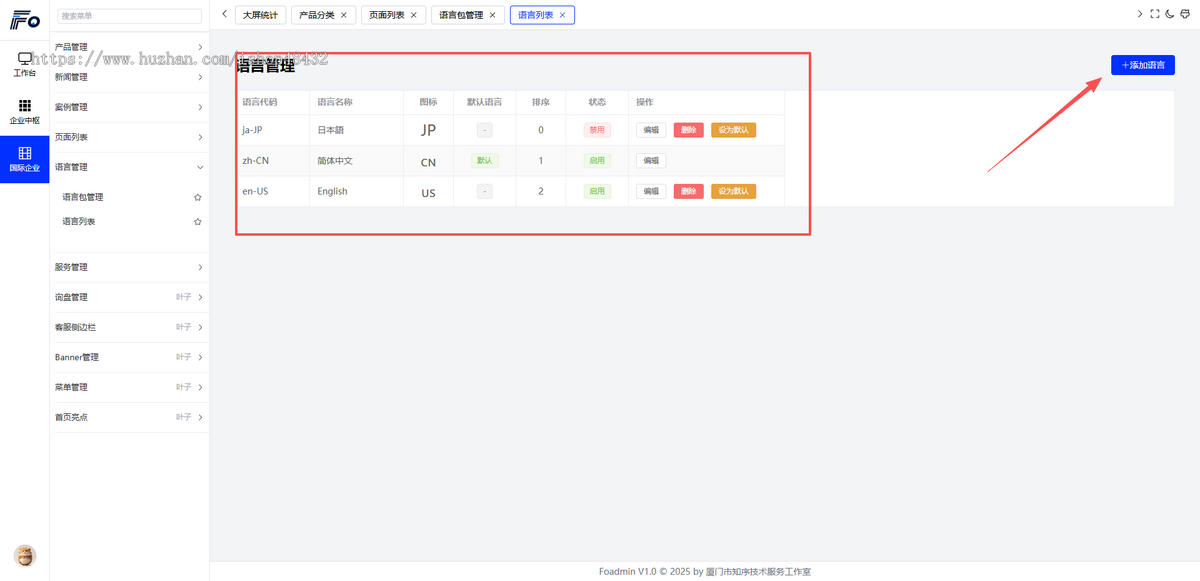Click the CN flag icon text

[x=428, y=162]
